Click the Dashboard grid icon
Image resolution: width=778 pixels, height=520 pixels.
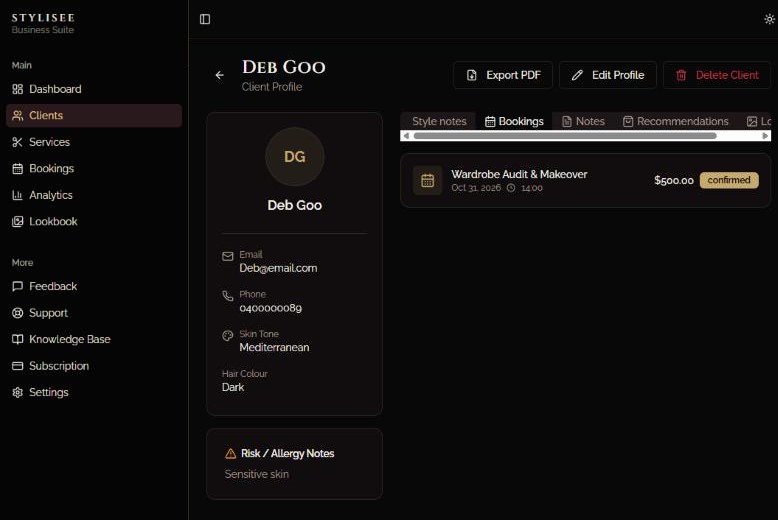[x=17, y=89]
